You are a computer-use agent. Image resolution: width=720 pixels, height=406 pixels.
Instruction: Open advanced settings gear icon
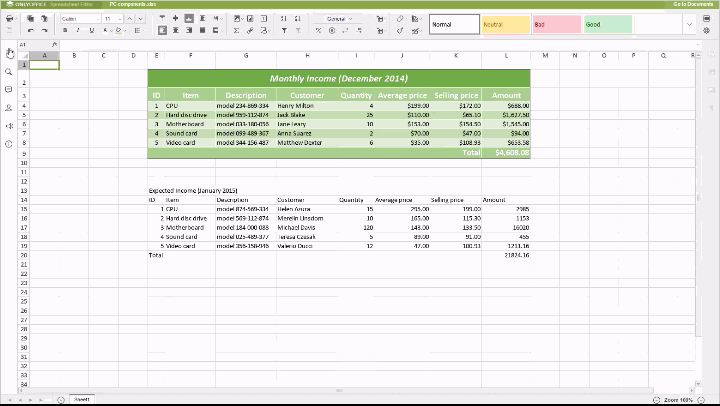[706, 31]
